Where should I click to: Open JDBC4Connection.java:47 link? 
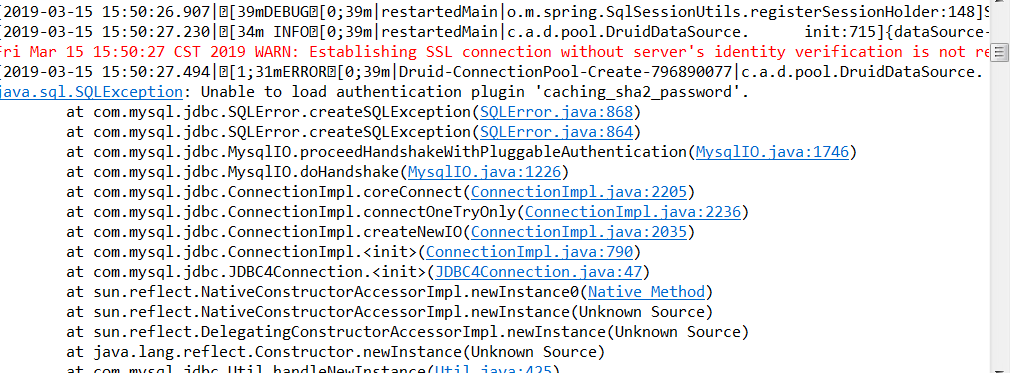(x=538, y=272)
